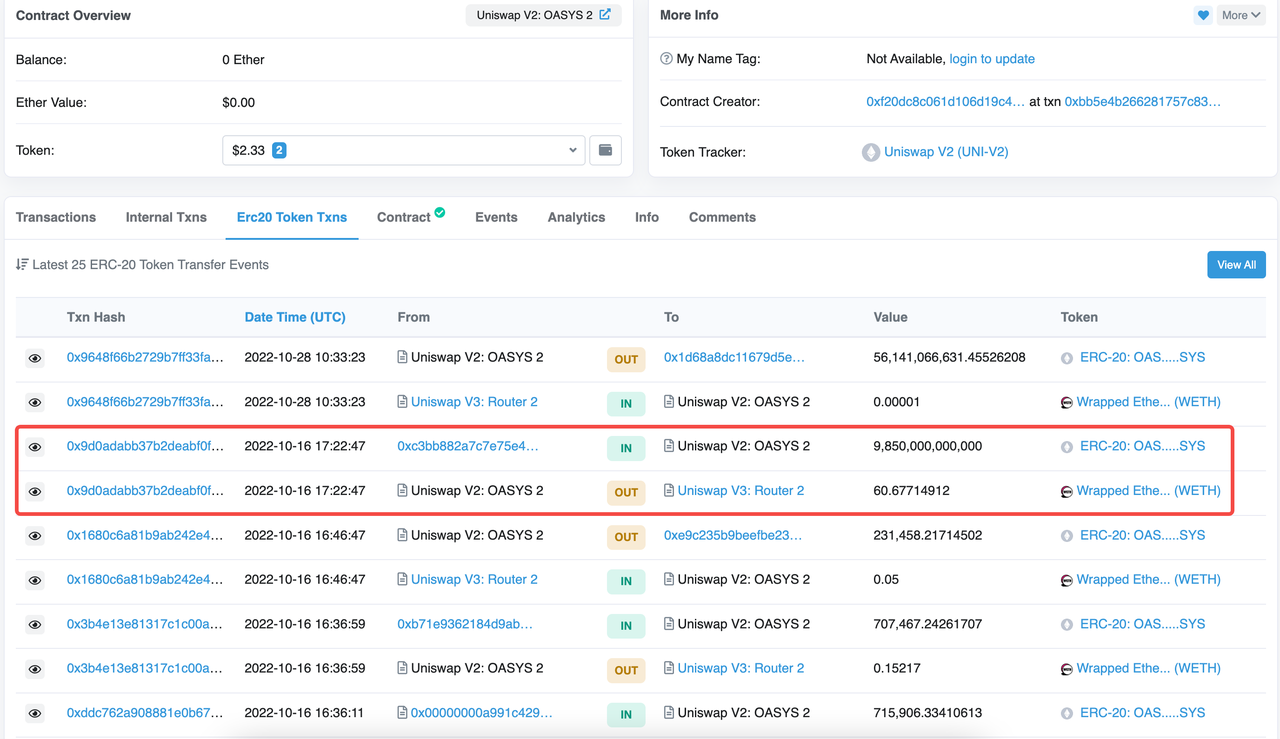Open txn hash 0x3b4e13e81317c1c00a in 707,467.24261707 row

click(x=145, y=624)
